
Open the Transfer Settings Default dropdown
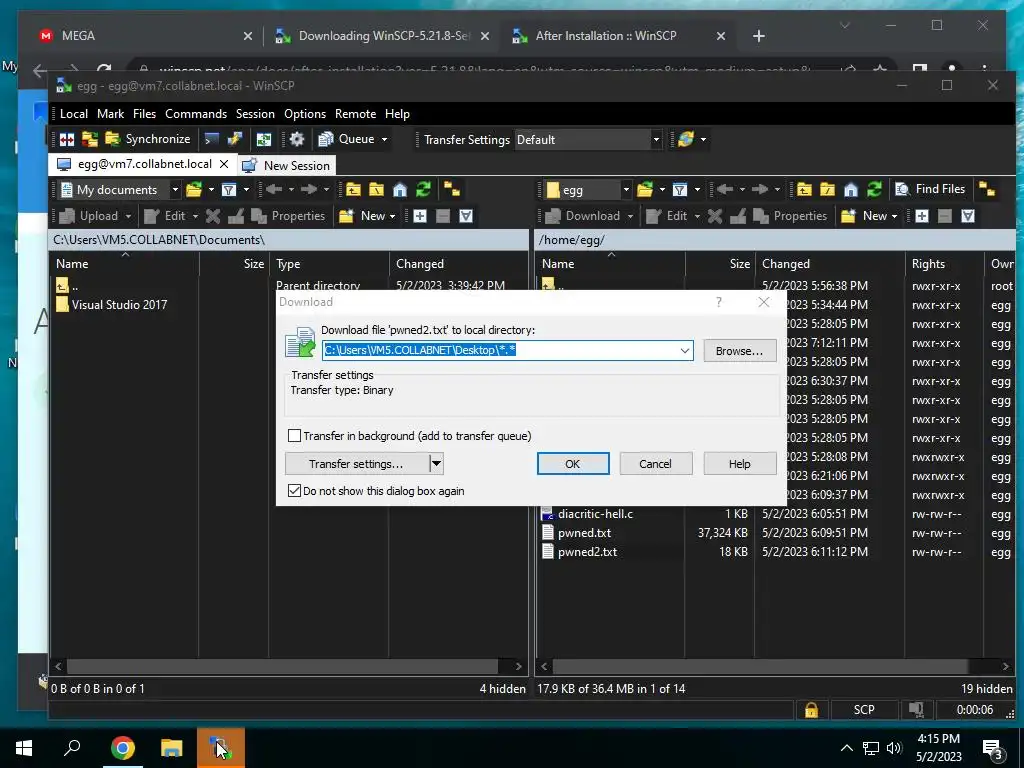tap(656, 140)
